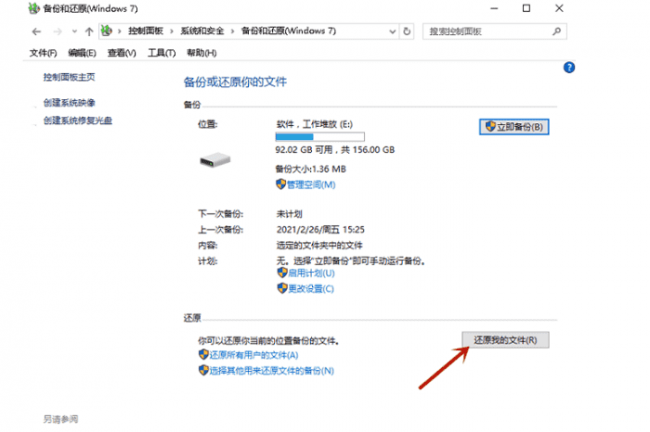Click the 备份大小:1.36 MB text
The width and height of the screenshot is (650, 432).
(310, 169)
